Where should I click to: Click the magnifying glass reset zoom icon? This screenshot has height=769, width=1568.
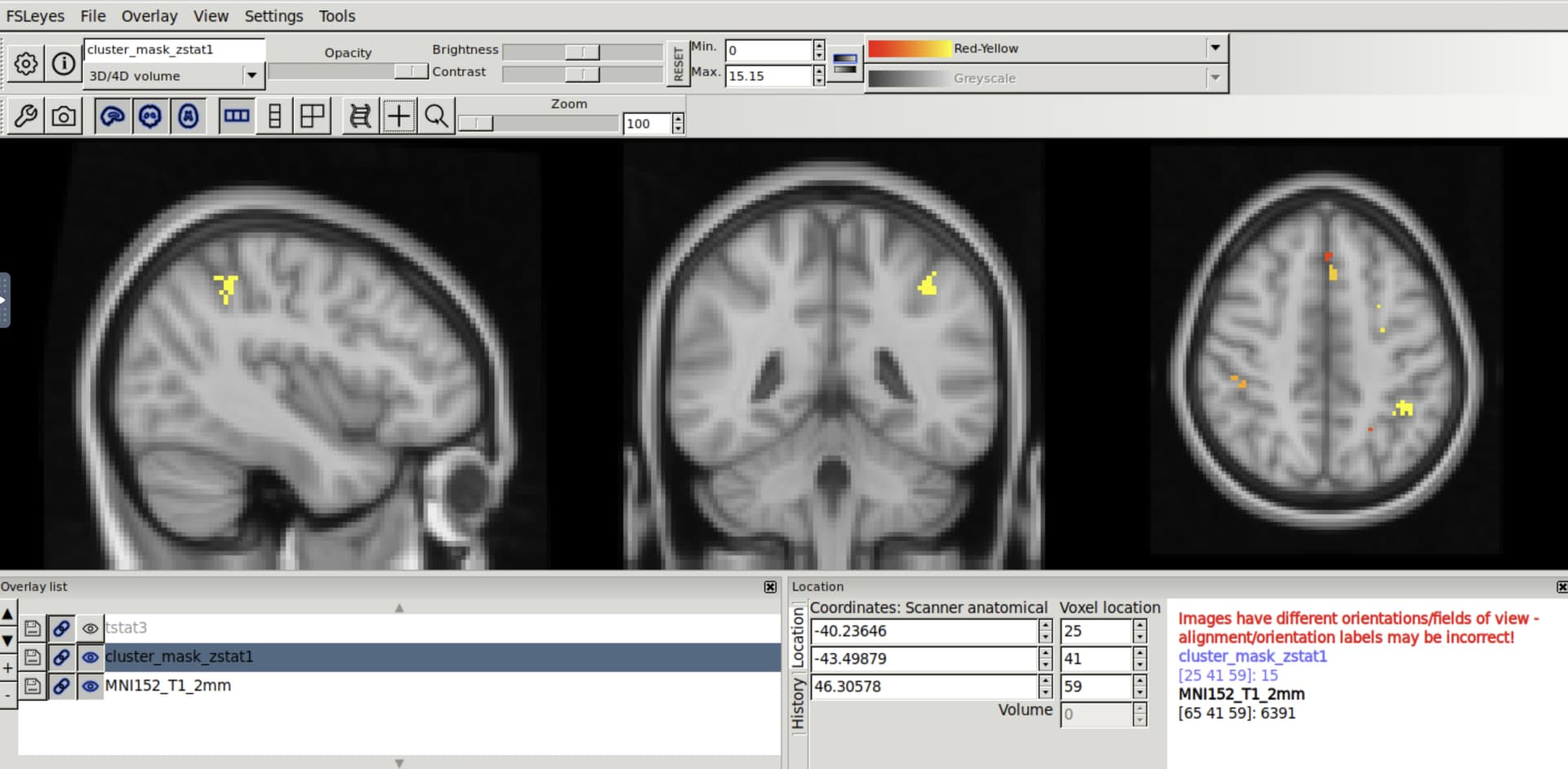(x=437, y=117)
